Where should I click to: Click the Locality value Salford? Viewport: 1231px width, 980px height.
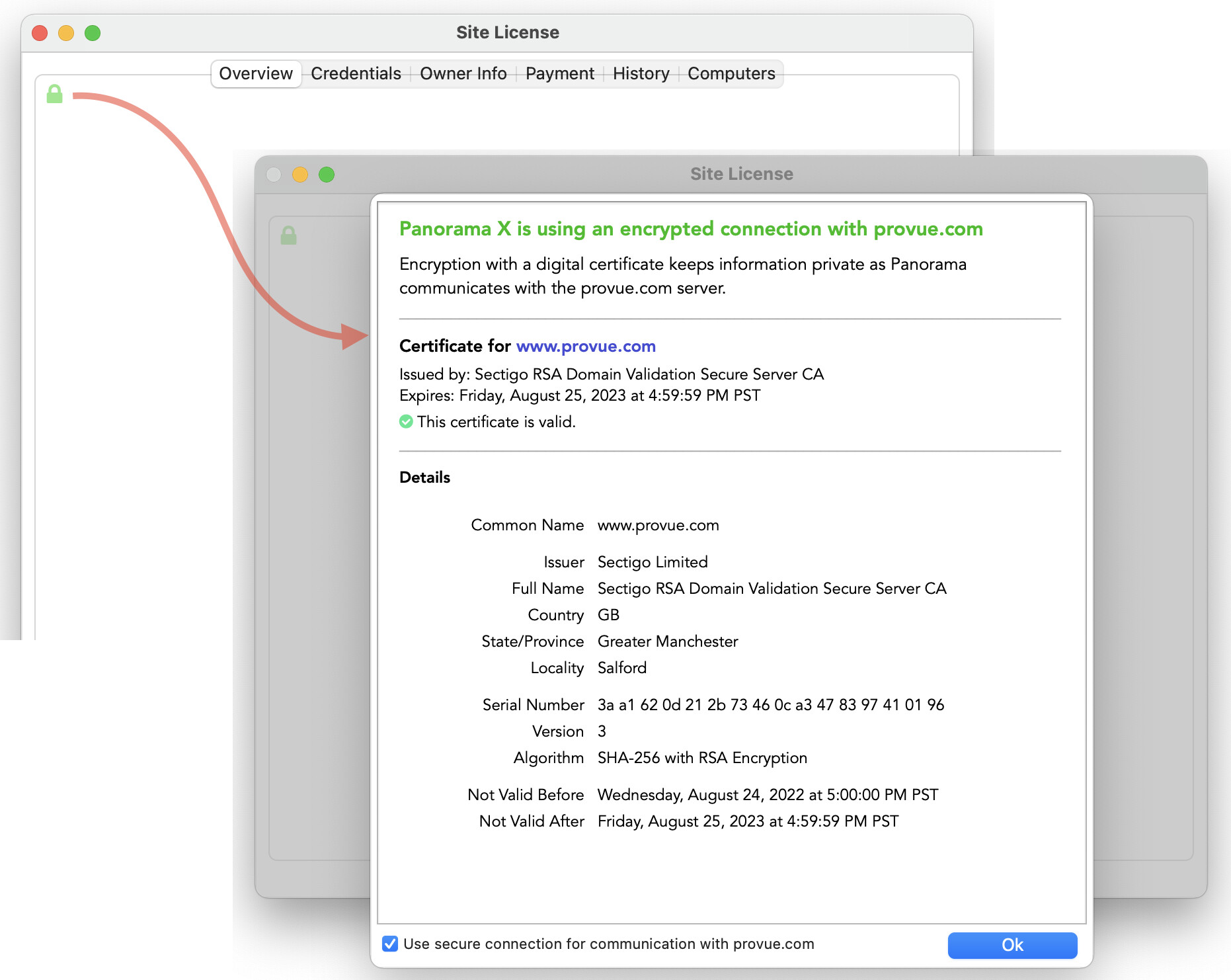622,668
